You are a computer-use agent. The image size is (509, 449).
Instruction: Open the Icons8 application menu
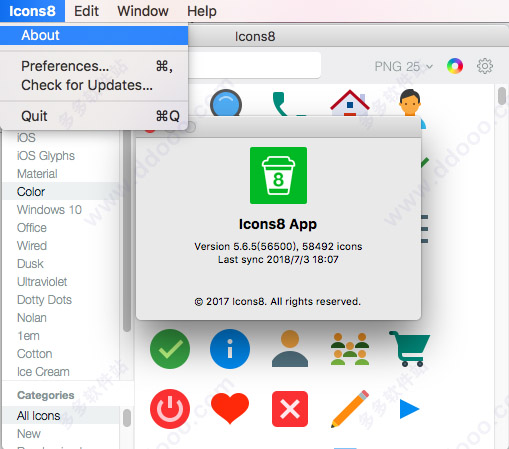[x=32, y=11]
